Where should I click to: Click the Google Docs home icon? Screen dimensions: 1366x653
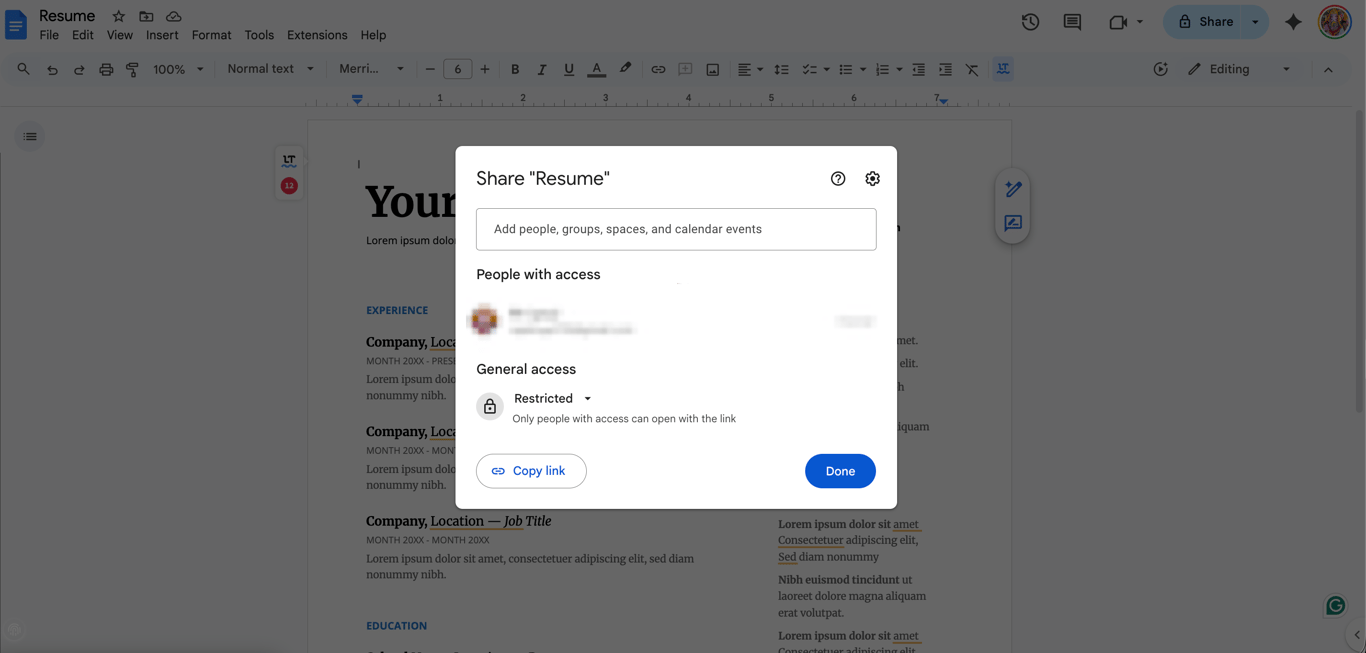(16, 24)
